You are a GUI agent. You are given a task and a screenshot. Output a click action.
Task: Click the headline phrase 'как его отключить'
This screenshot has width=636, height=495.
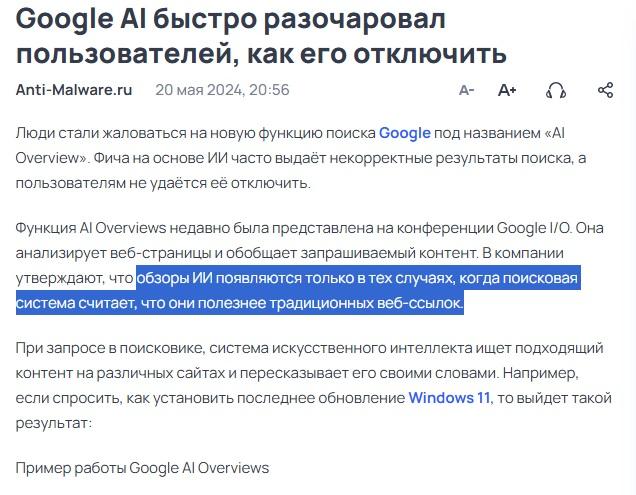click(x=377, y=53)
